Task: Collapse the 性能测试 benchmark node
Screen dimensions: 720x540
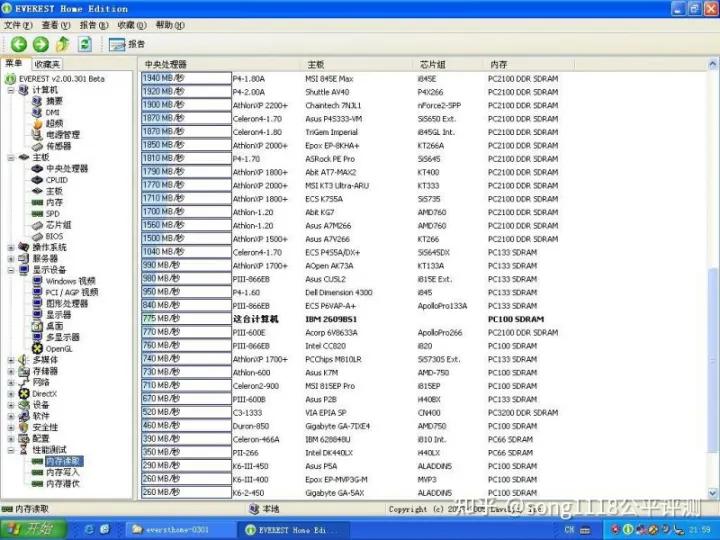Action: coord(11,450)
